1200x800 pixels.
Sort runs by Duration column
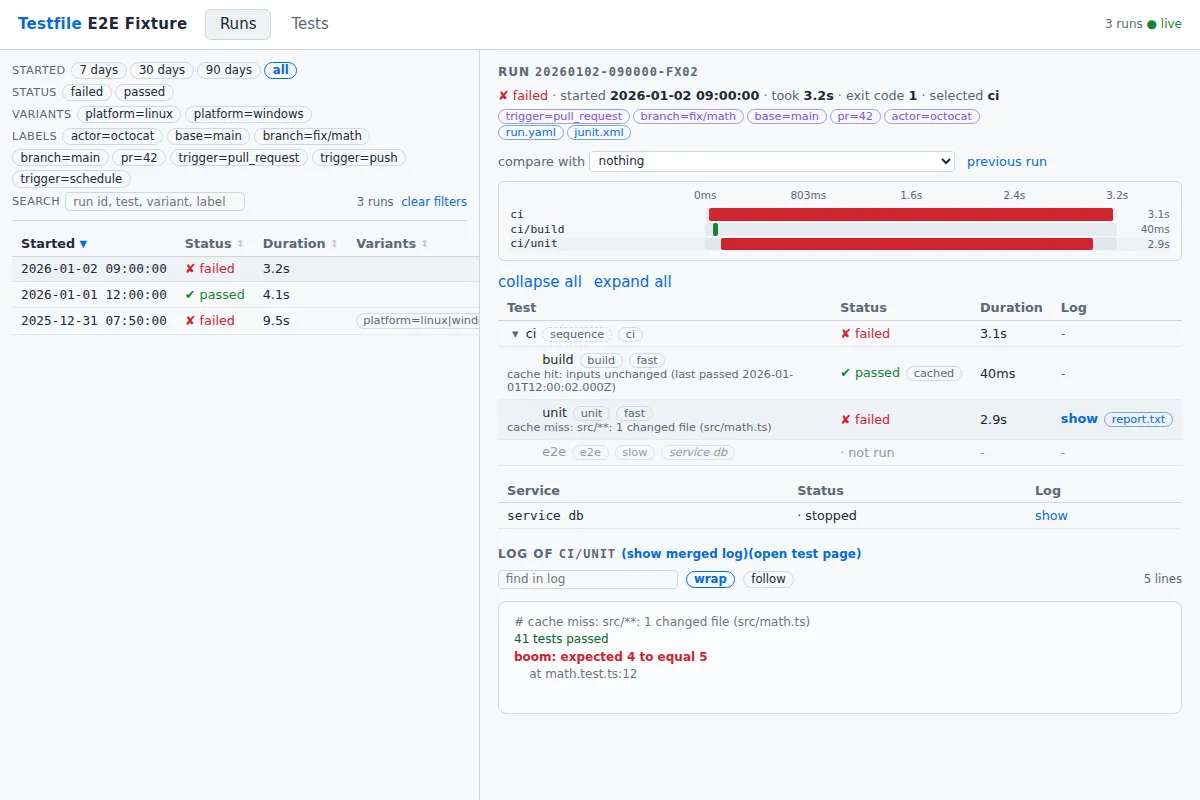(x=299, y=244)
